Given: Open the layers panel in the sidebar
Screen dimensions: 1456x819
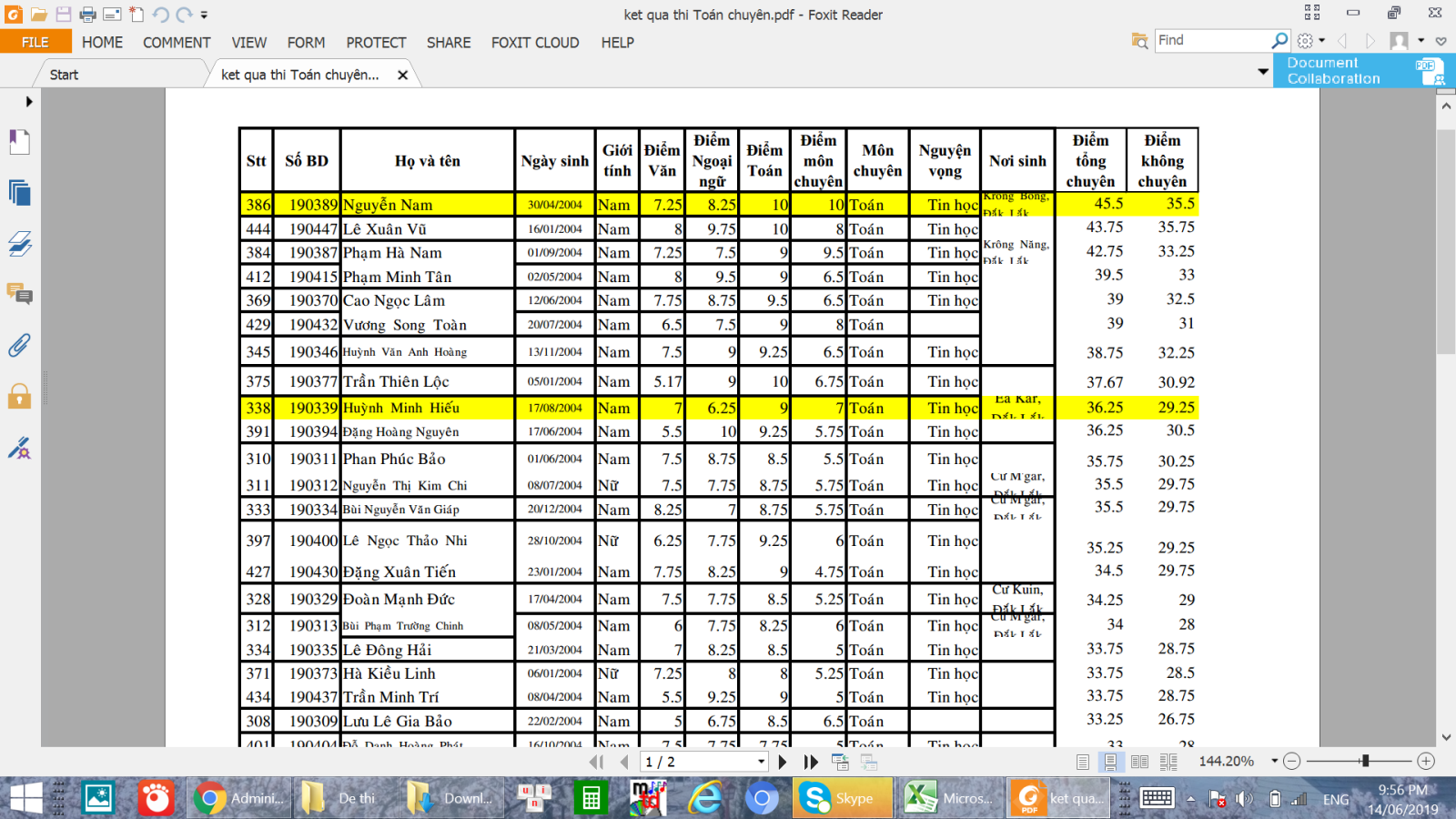Looking at the screenshot, I should pos(19,243).
